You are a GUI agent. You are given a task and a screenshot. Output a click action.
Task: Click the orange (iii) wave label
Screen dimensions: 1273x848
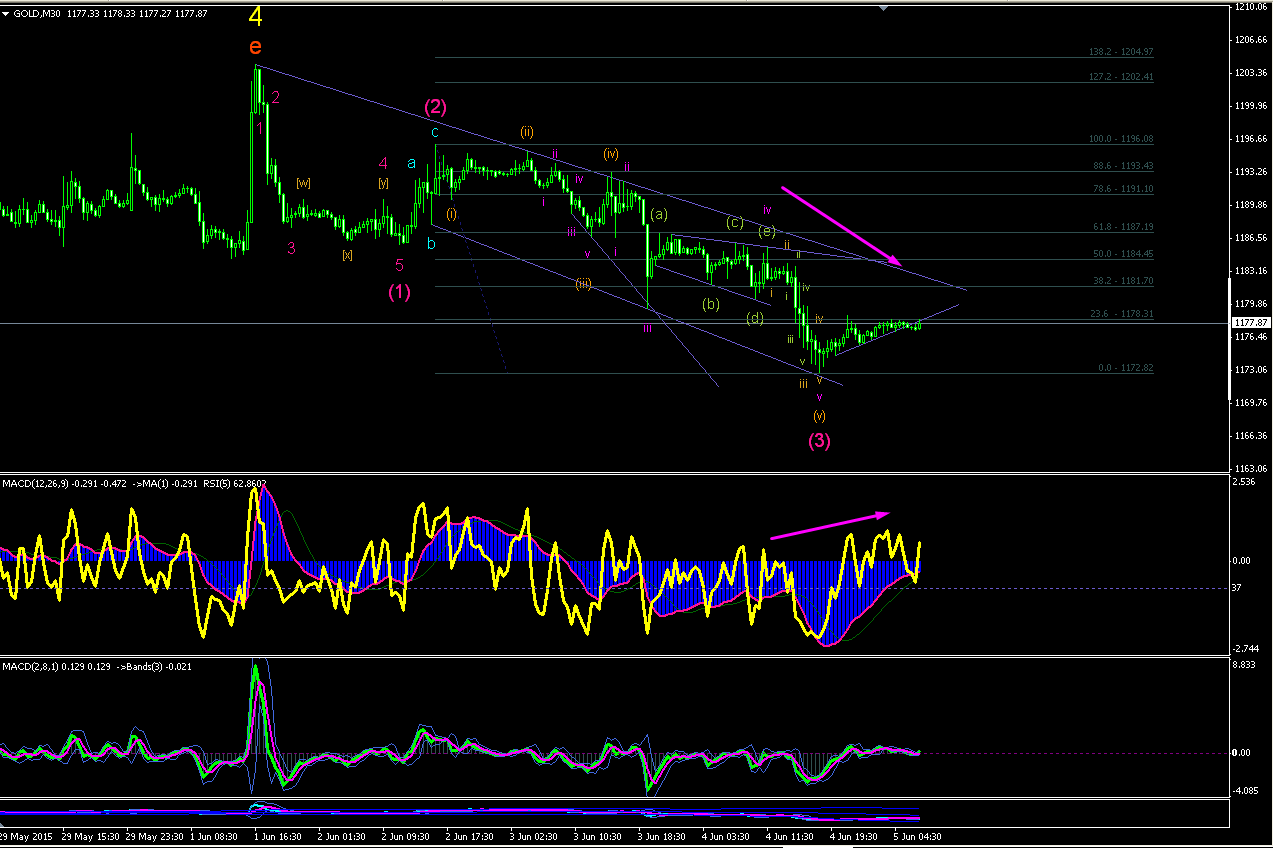584,283
